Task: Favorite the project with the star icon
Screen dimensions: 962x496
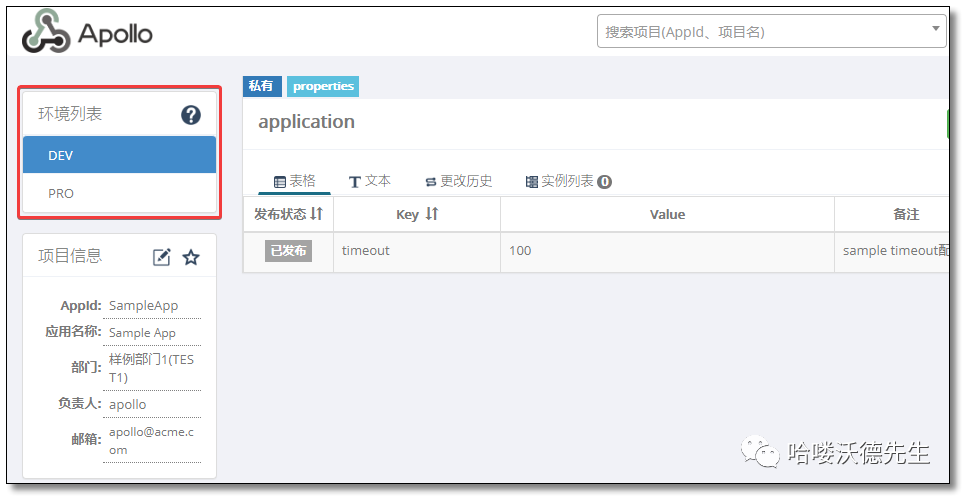Action: coord(191,257)
